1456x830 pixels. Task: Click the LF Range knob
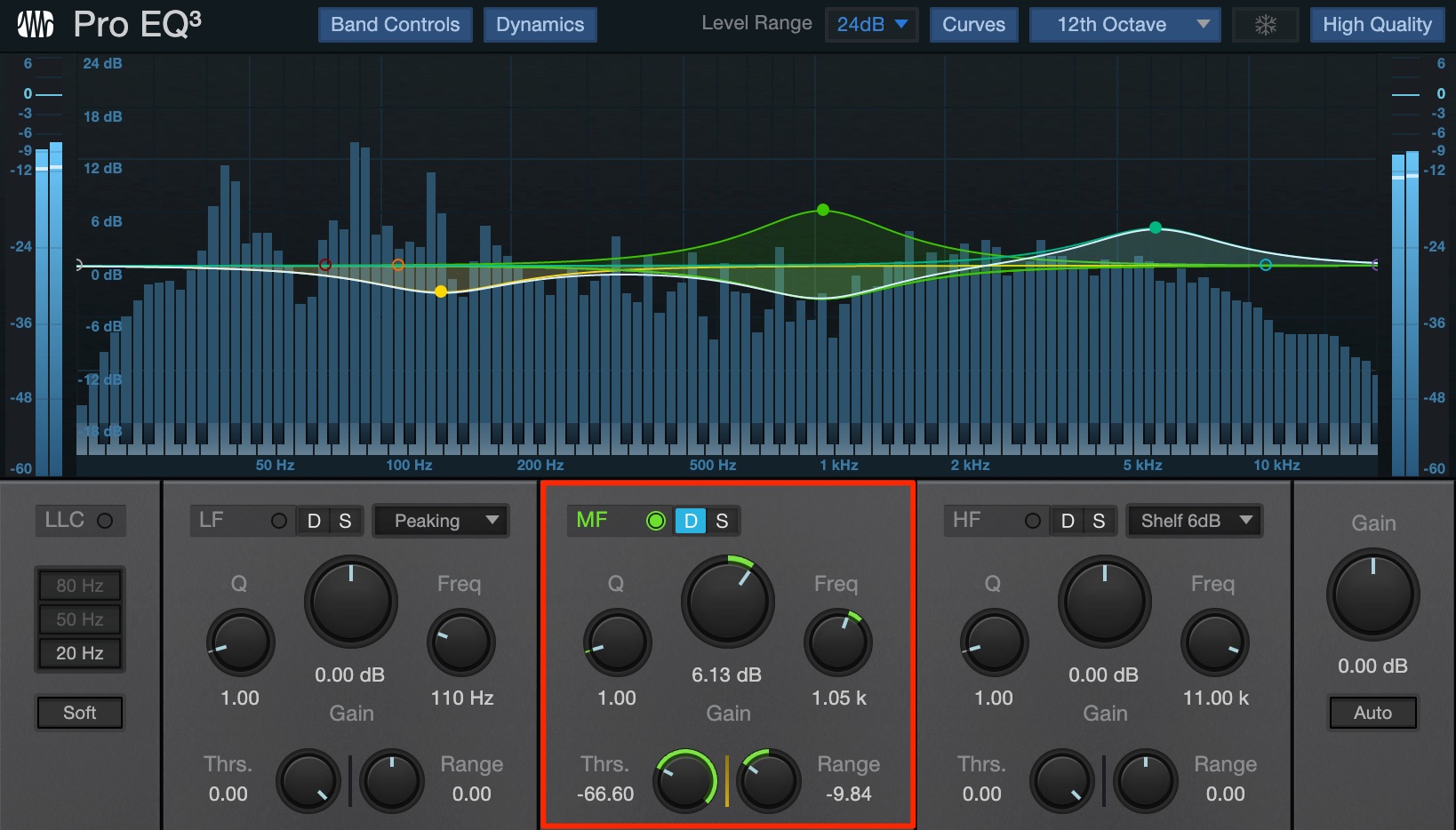(392, 781)
